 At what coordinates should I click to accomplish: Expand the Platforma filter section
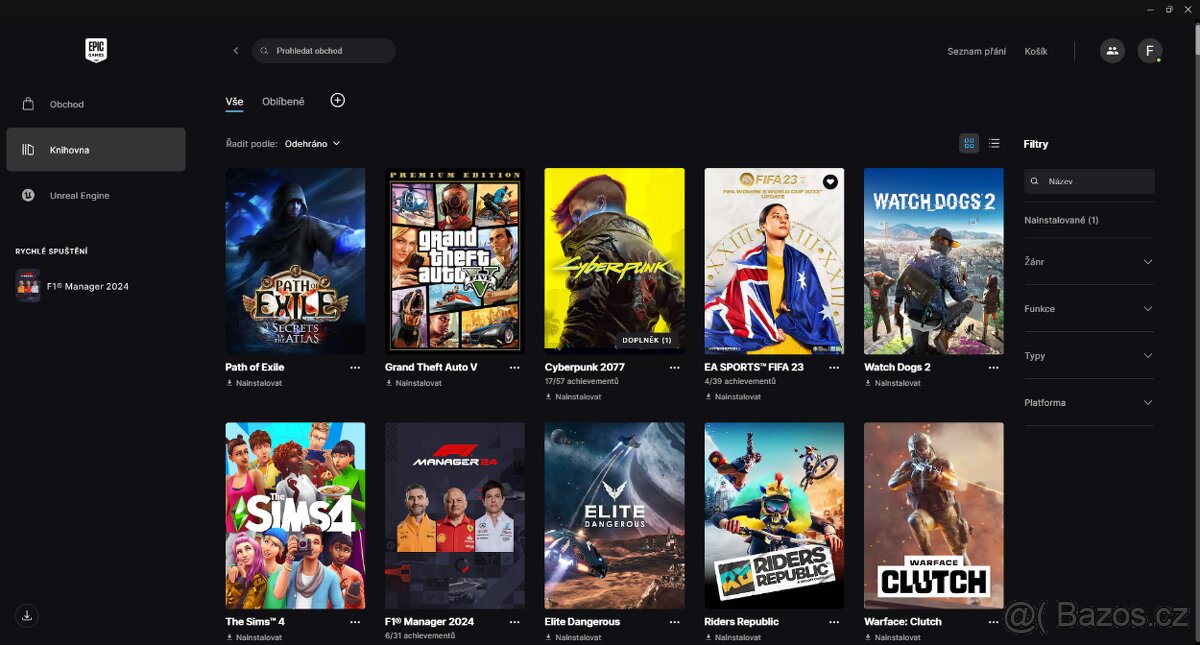[1089, 402]
